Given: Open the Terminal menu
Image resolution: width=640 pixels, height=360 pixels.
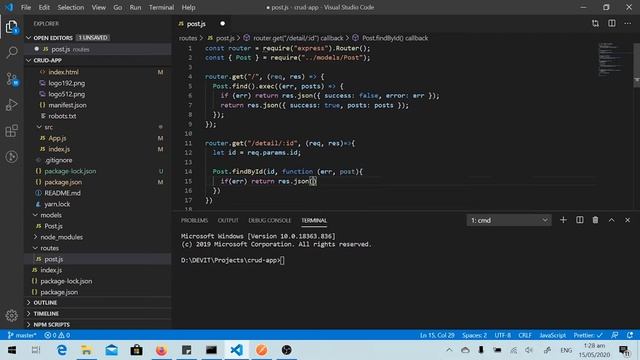Looking at the screenshot, I should click(x=161, y=7).
